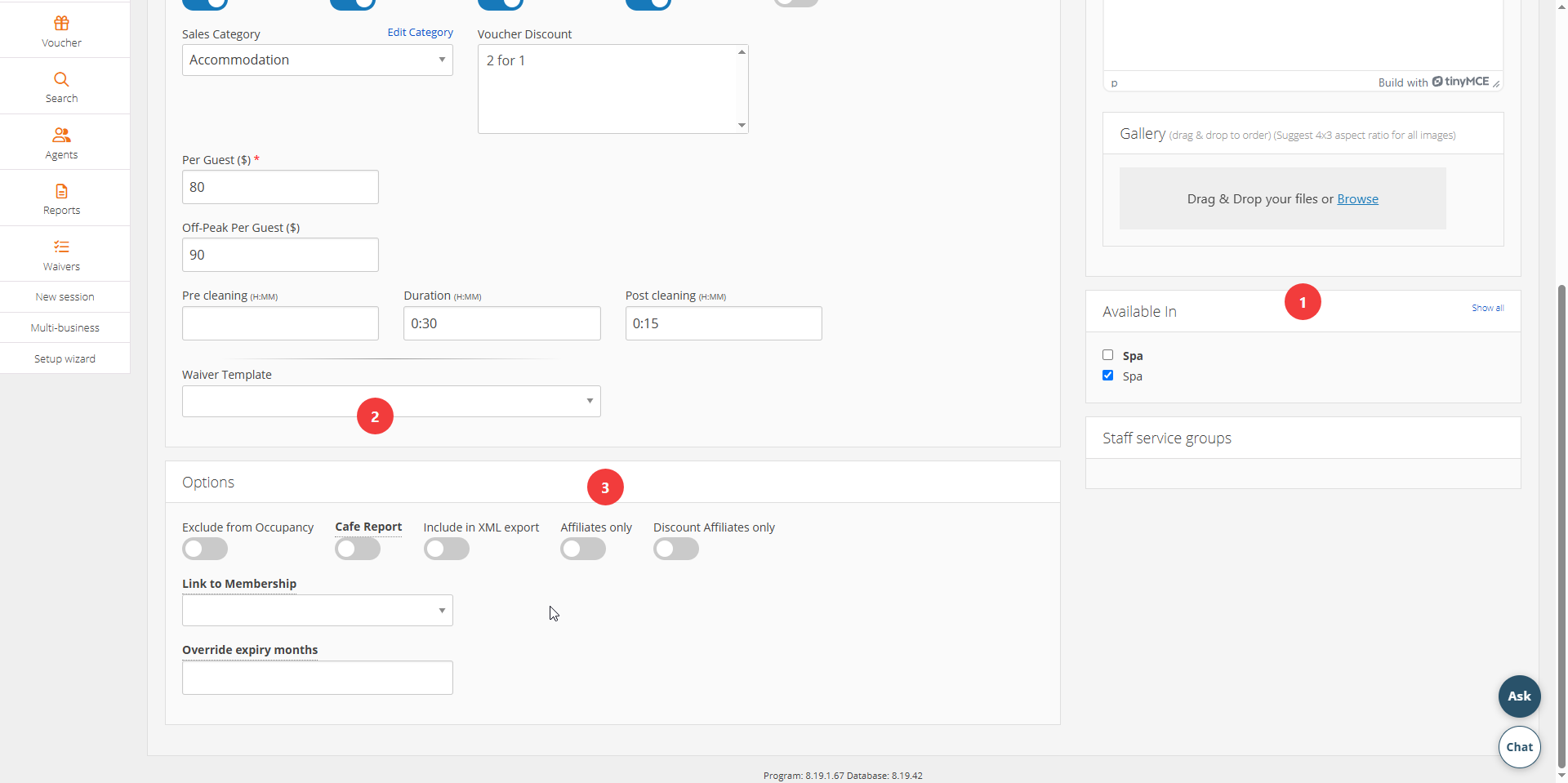1568x783 pixels.
Task: Expand the Waiver Template dropdown
Action: pyautogui.click(x=391, y=402)
